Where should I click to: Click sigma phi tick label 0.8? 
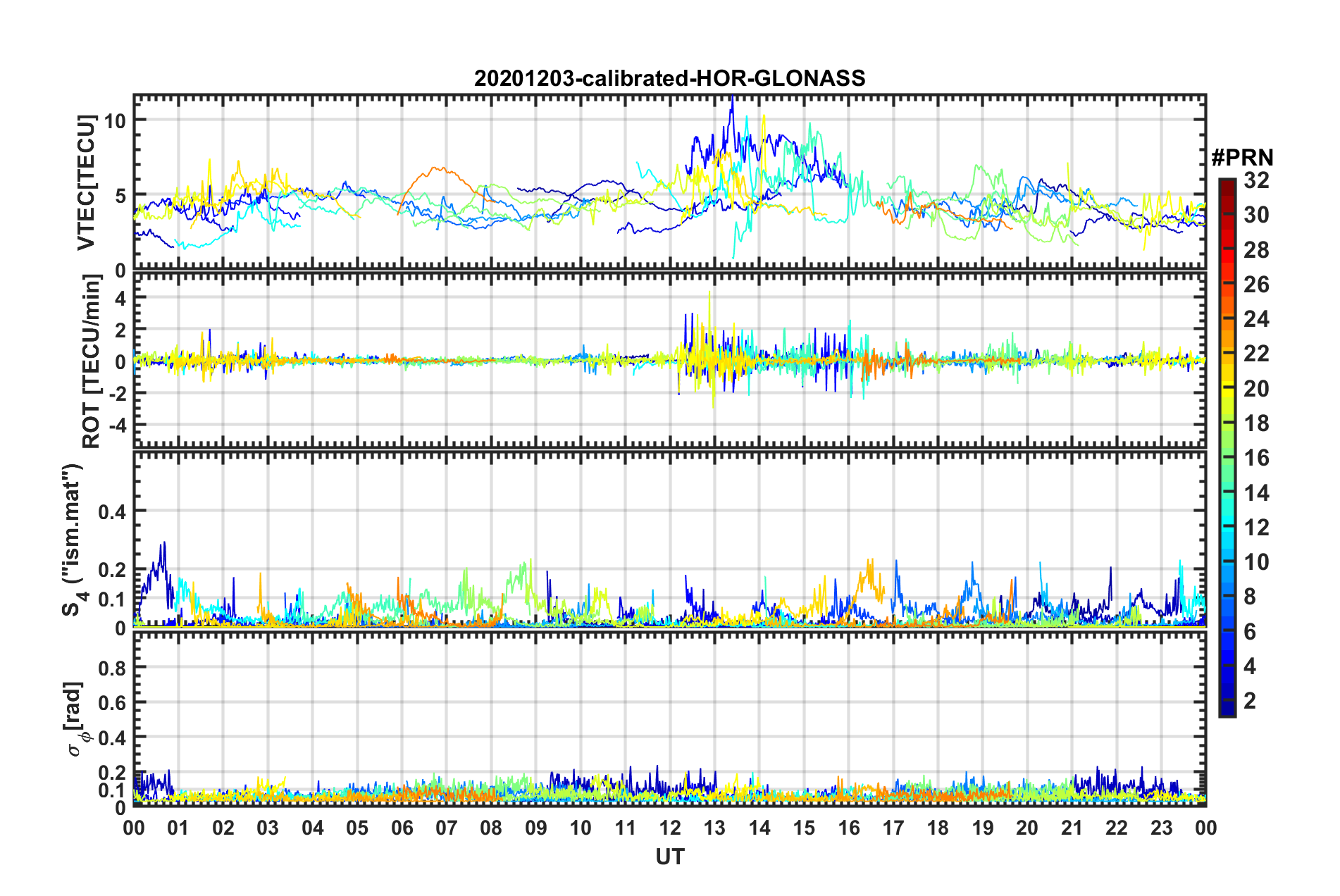click(x=113, y=667)
